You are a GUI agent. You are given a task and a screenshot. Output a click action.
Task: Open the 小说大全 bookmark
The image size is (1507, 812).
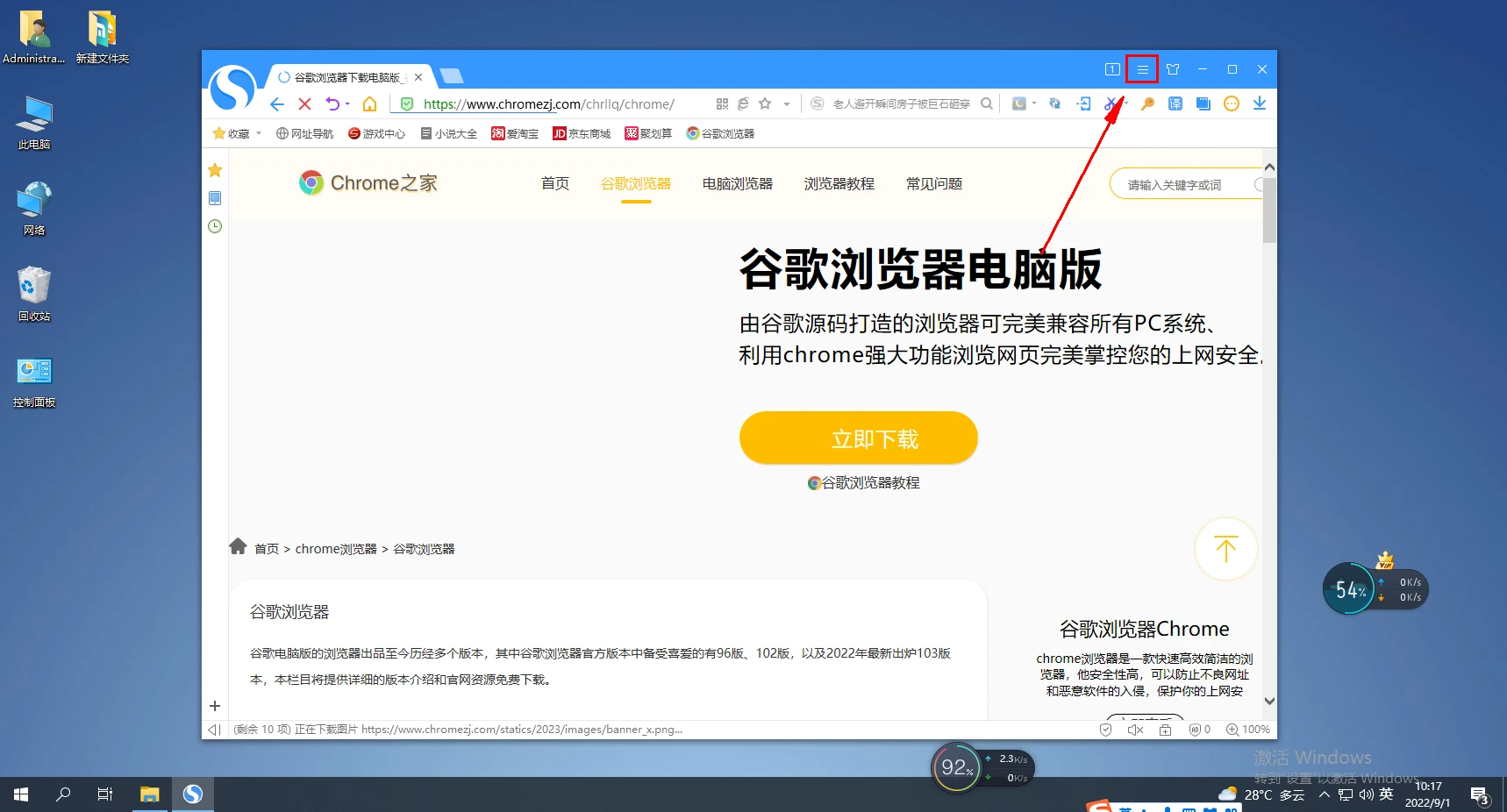448,133
